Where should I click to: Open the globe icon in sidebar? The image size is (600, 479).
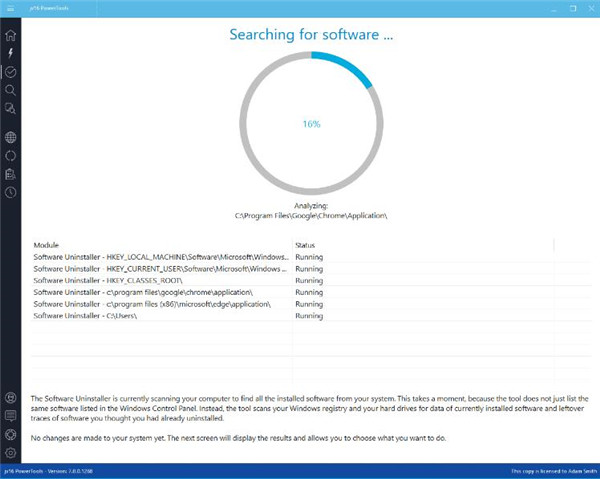click(10, 137)
